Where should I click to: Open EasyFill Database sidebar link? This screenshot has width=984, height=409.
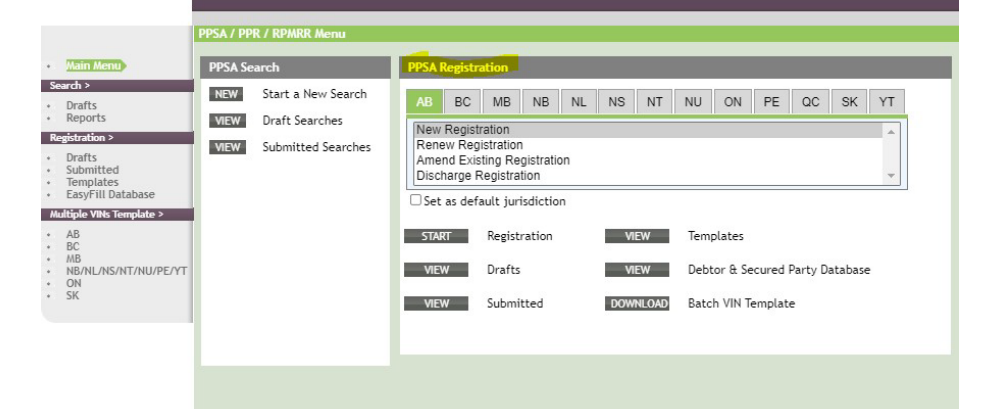[x=110, y=194]
